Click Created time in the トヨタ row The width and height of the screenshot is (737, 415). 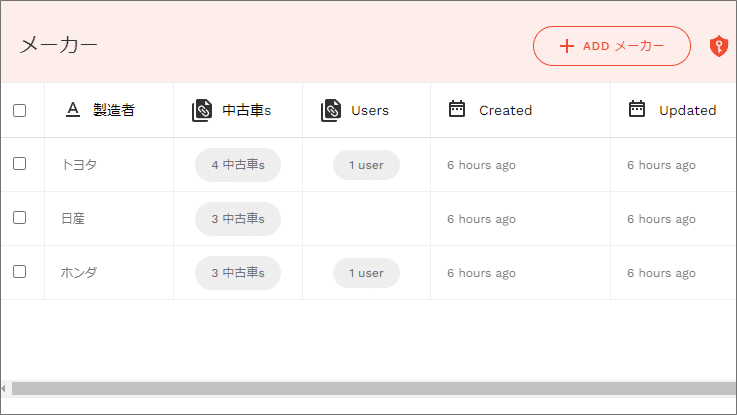click(x=481, y=165)
